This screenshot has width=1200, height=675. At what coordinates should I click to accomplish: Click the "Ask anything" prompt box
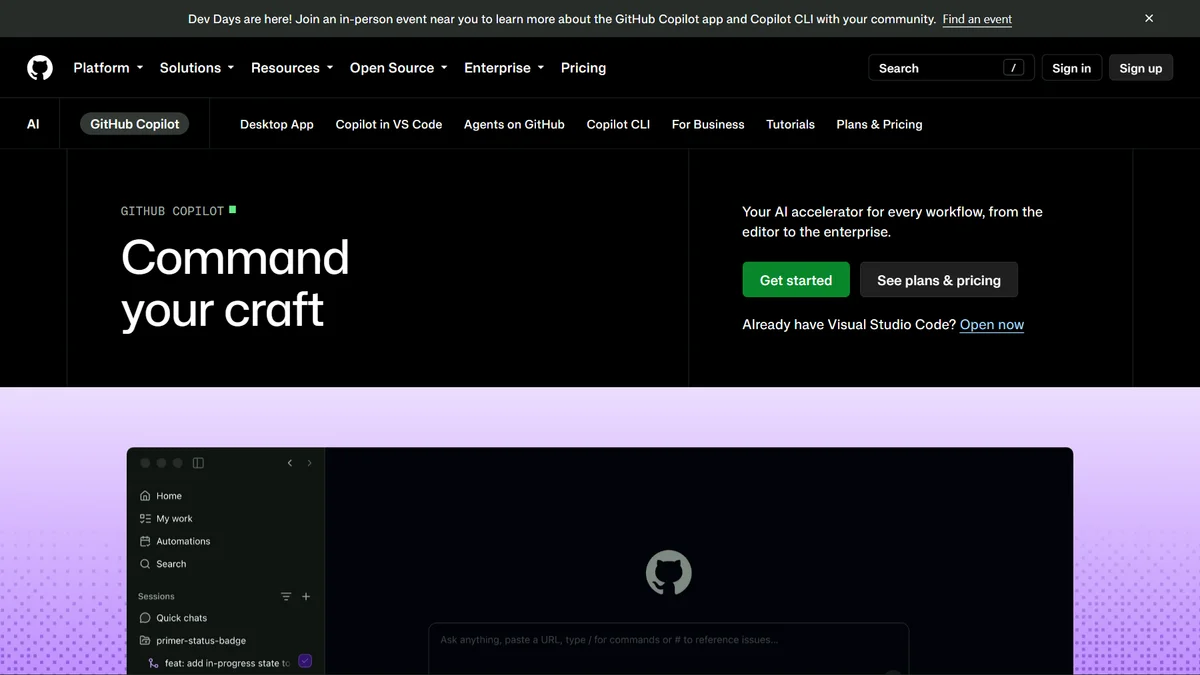tap(669, 648)
